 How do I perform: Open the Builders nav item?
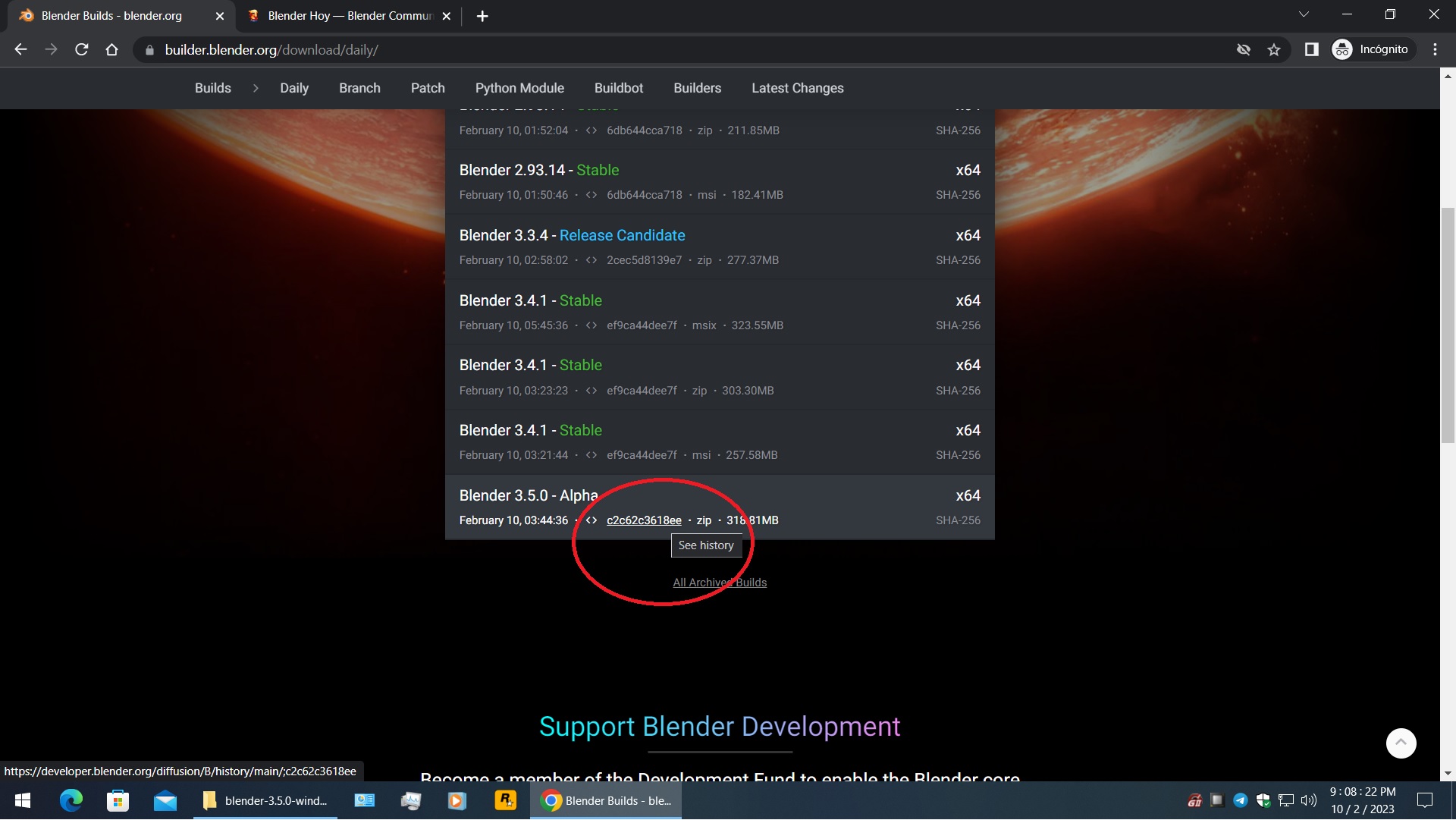click(x=697, y=88)
